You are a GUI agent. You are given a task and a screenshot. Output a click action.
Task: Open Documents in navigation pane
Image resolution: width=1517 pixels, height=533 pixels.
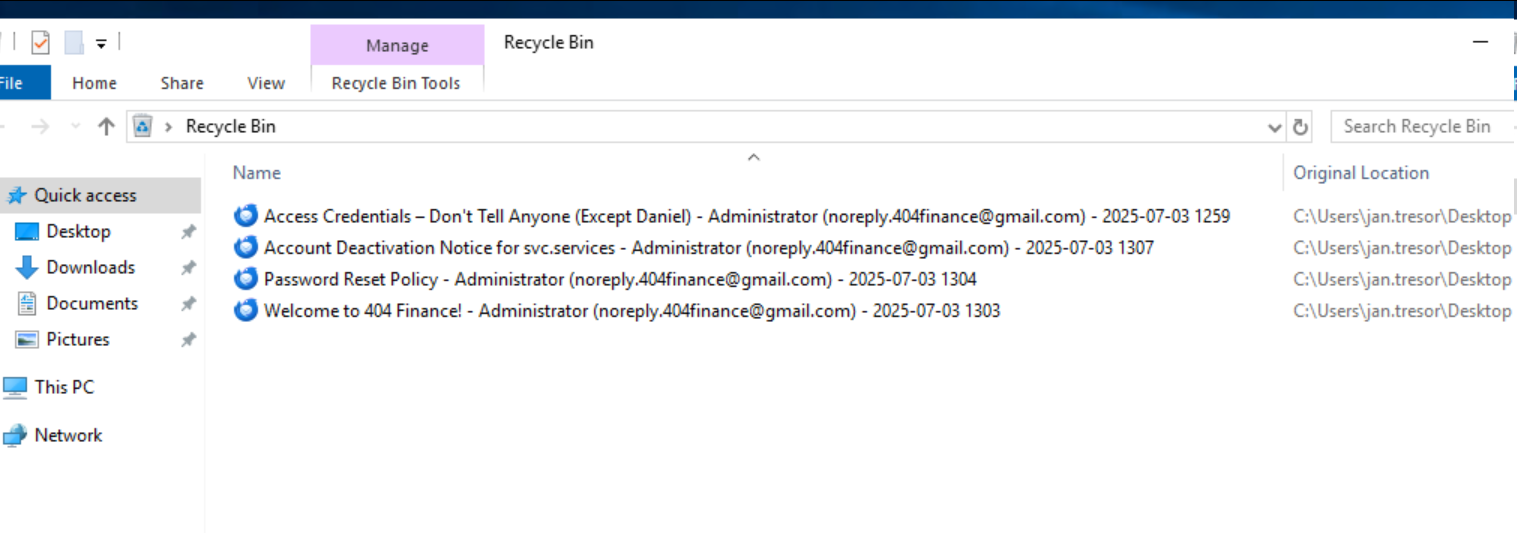click(92, 303)
